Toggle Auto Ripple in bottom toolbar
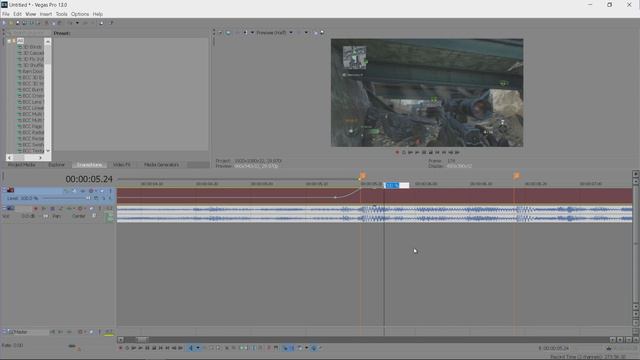The image size is (640, 360). click(x=300, y=348)
